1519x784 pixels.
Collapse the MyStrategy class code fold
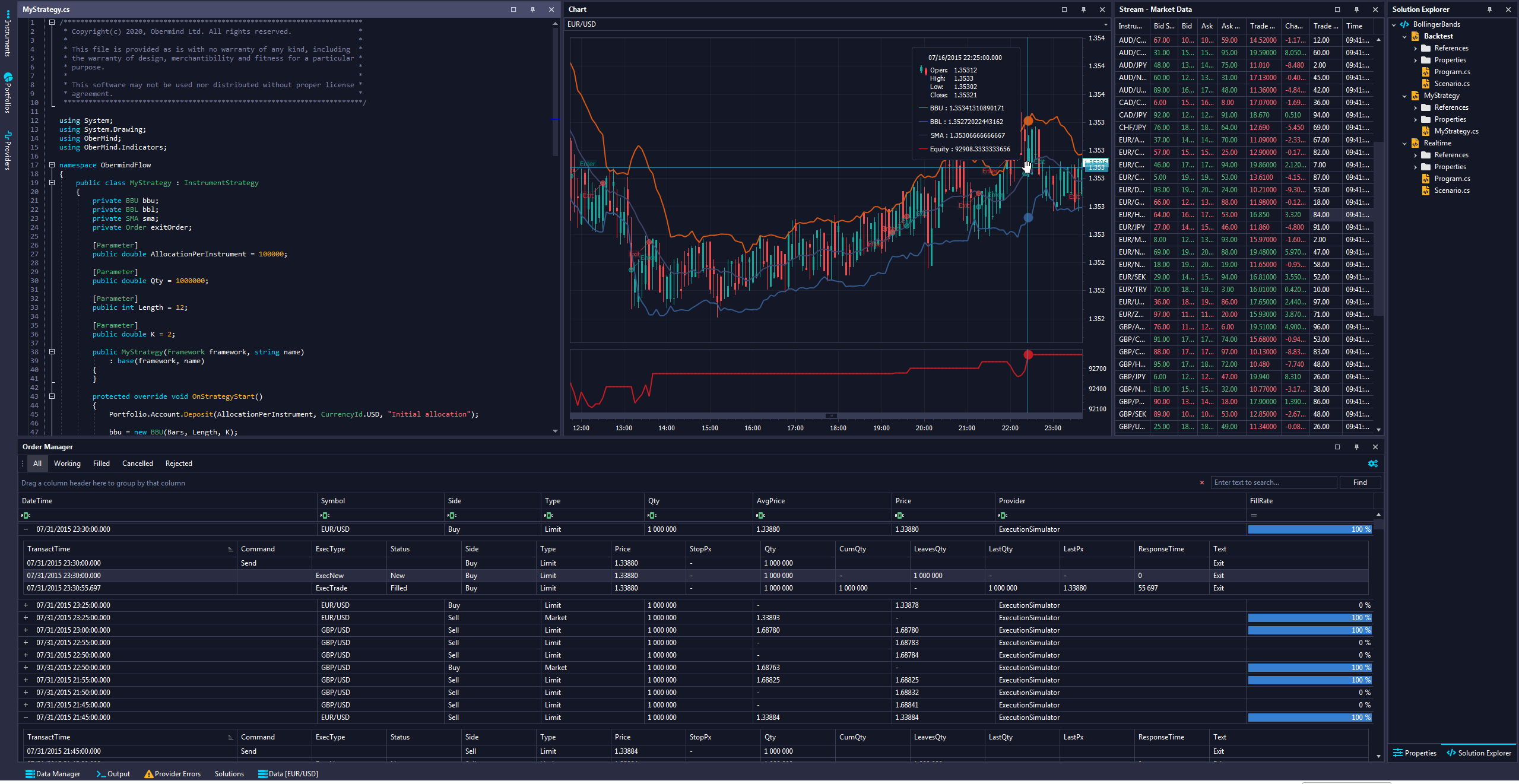coord(52,183)
